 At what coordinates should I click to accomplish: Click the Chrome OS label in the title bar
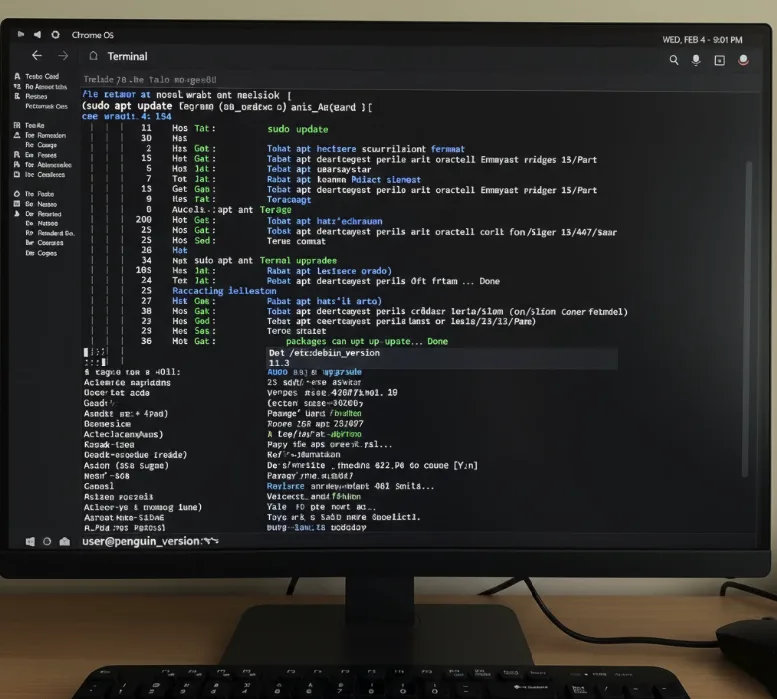coord(92,35)
